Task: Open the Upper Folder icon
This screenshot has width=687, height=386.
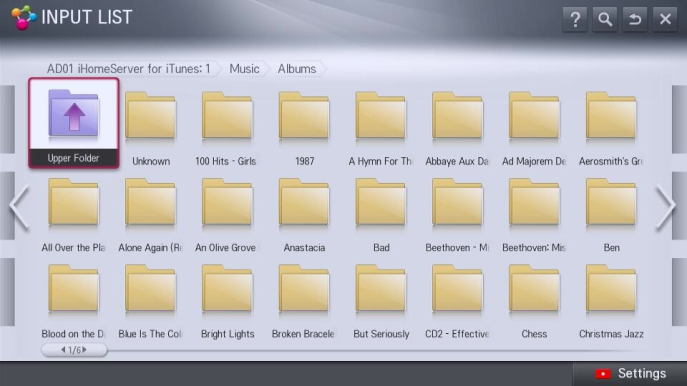Action: click(x=74, y=123)
